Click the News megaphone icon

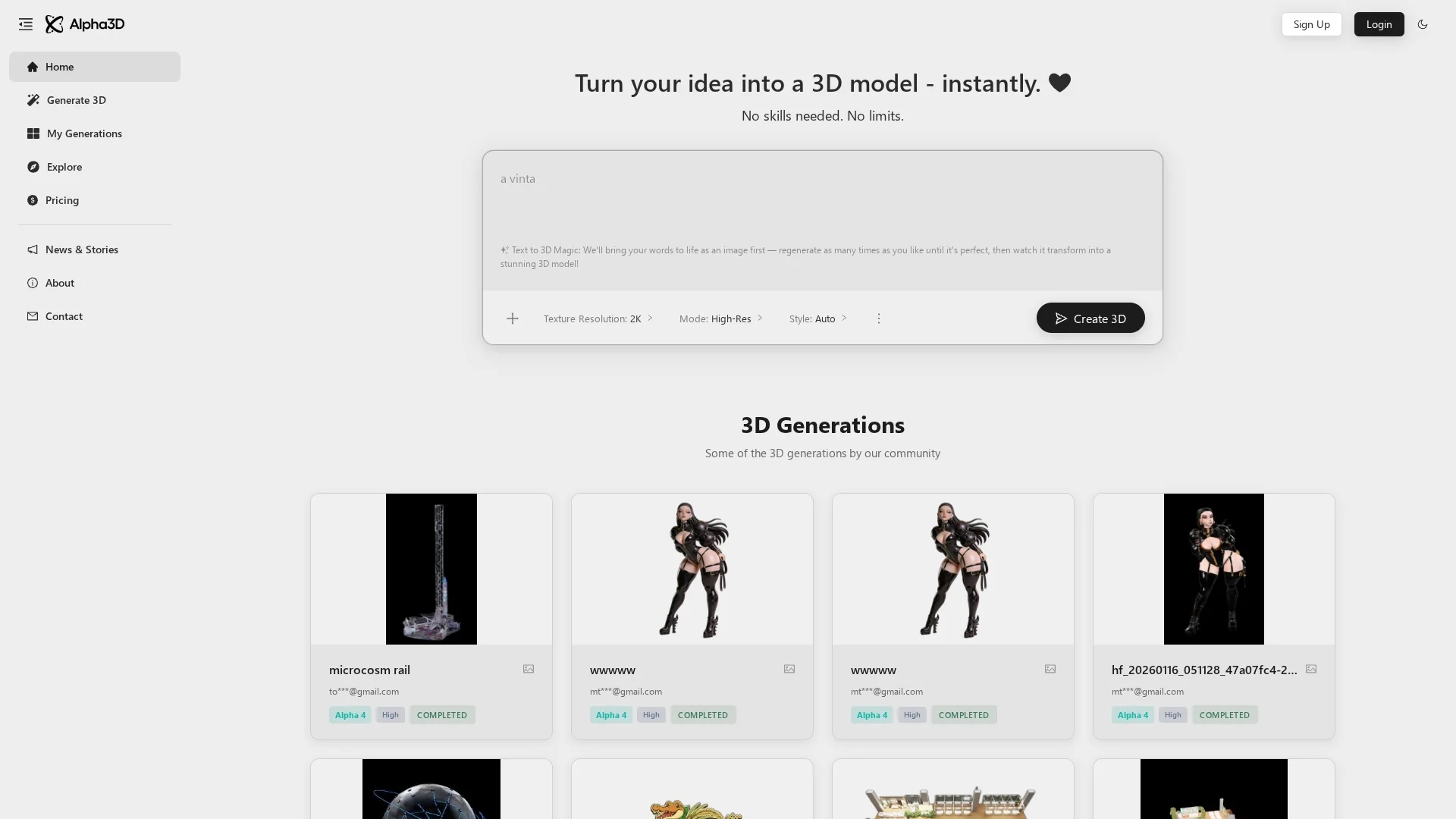(x=33, y=249)
